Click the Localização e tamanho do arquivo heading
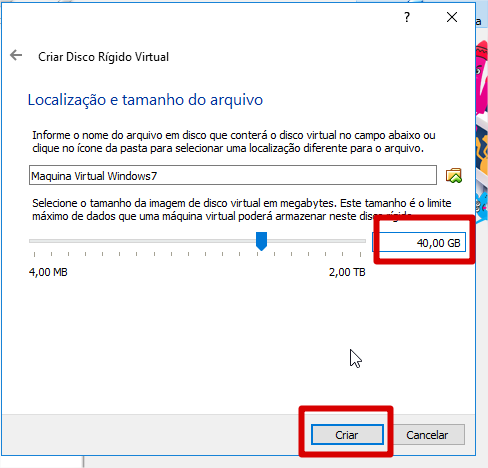488x468 pixels. (x=145, y=100)
